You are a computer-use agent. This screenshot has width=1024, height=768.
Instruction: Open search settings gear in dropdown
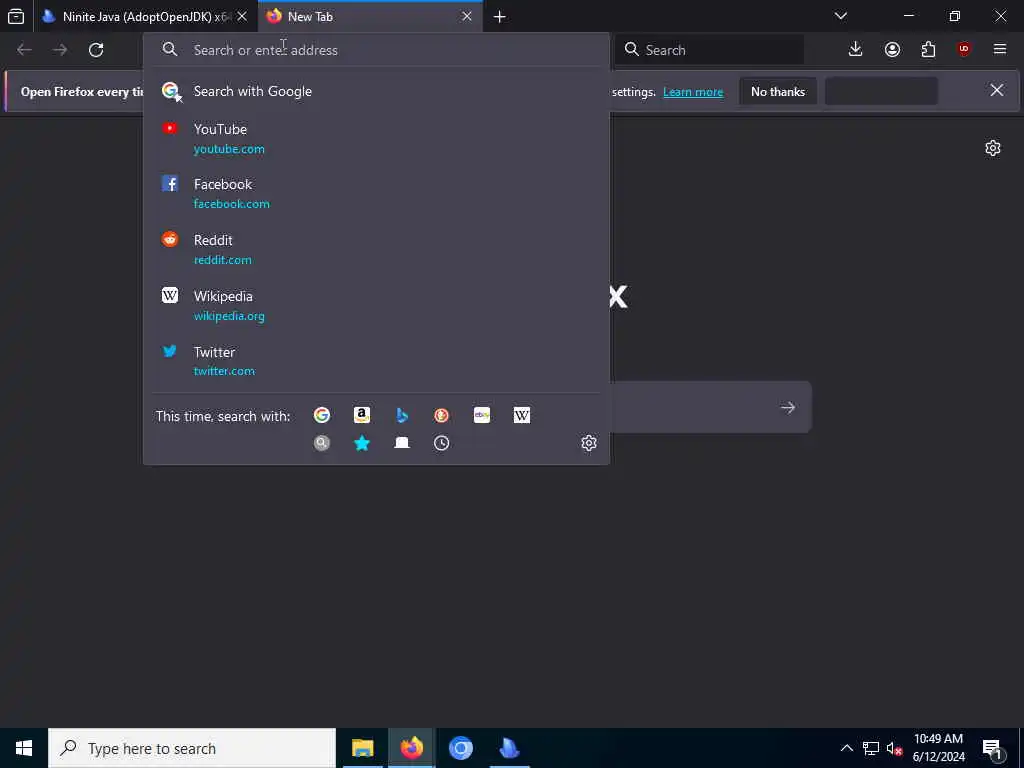[x=589, y=443]
